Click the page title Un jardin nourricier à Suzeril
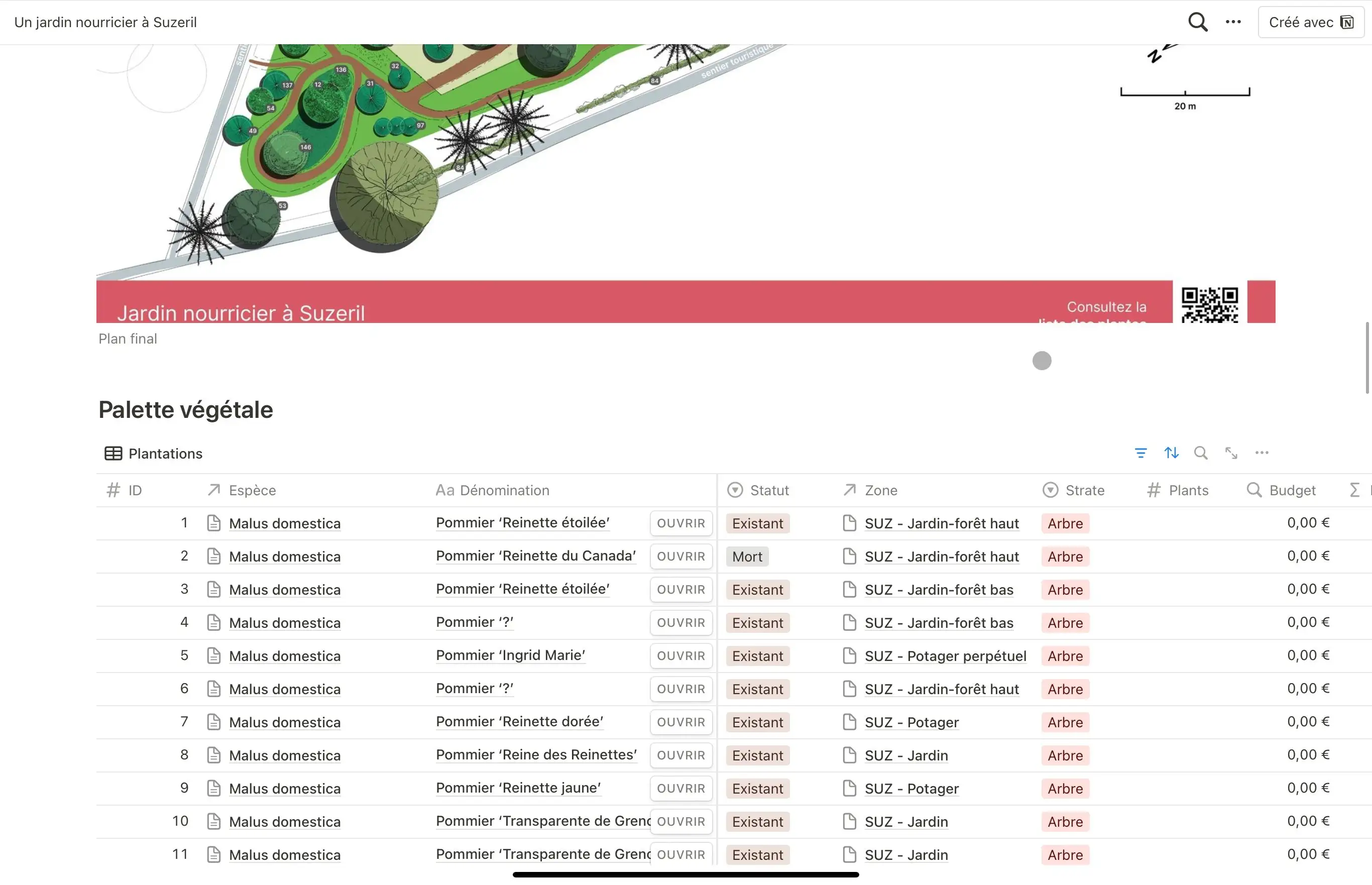Image resolution: width=1372 pixels, height=885 pixels. (105, 22)
